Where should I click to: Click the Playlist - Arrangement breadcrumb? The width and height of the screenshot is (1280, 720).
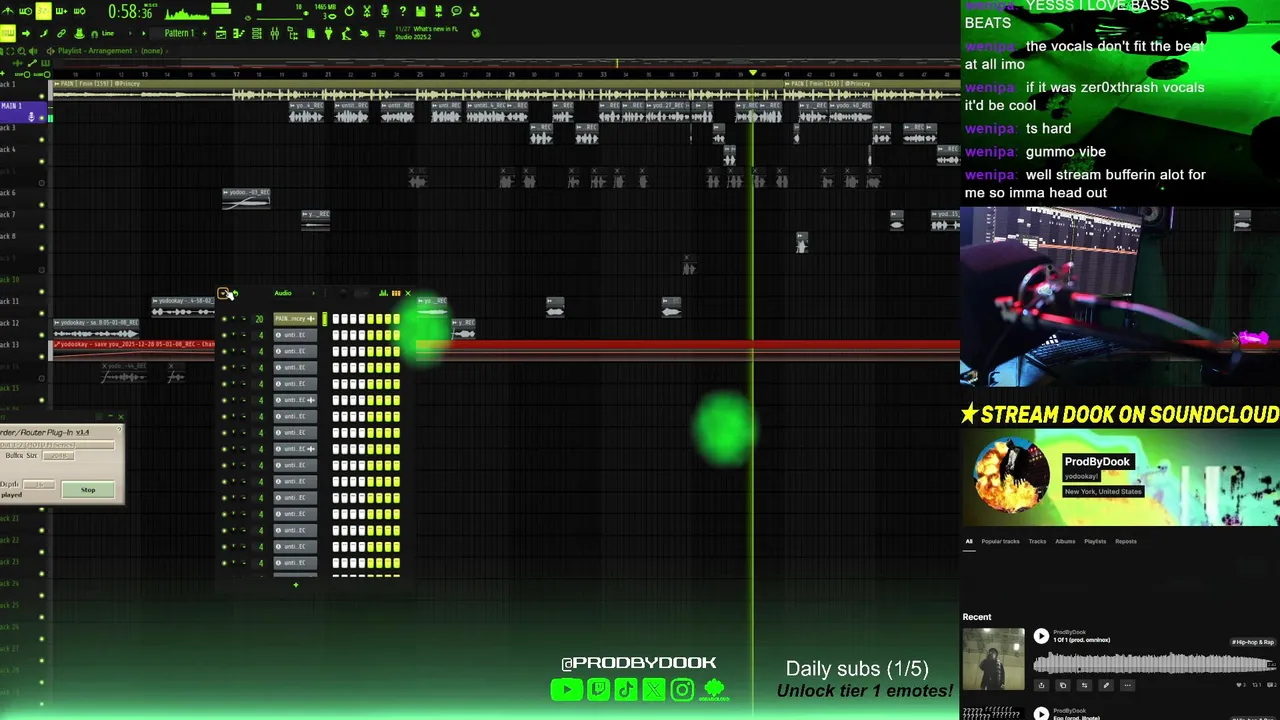[x=95, y=51]
